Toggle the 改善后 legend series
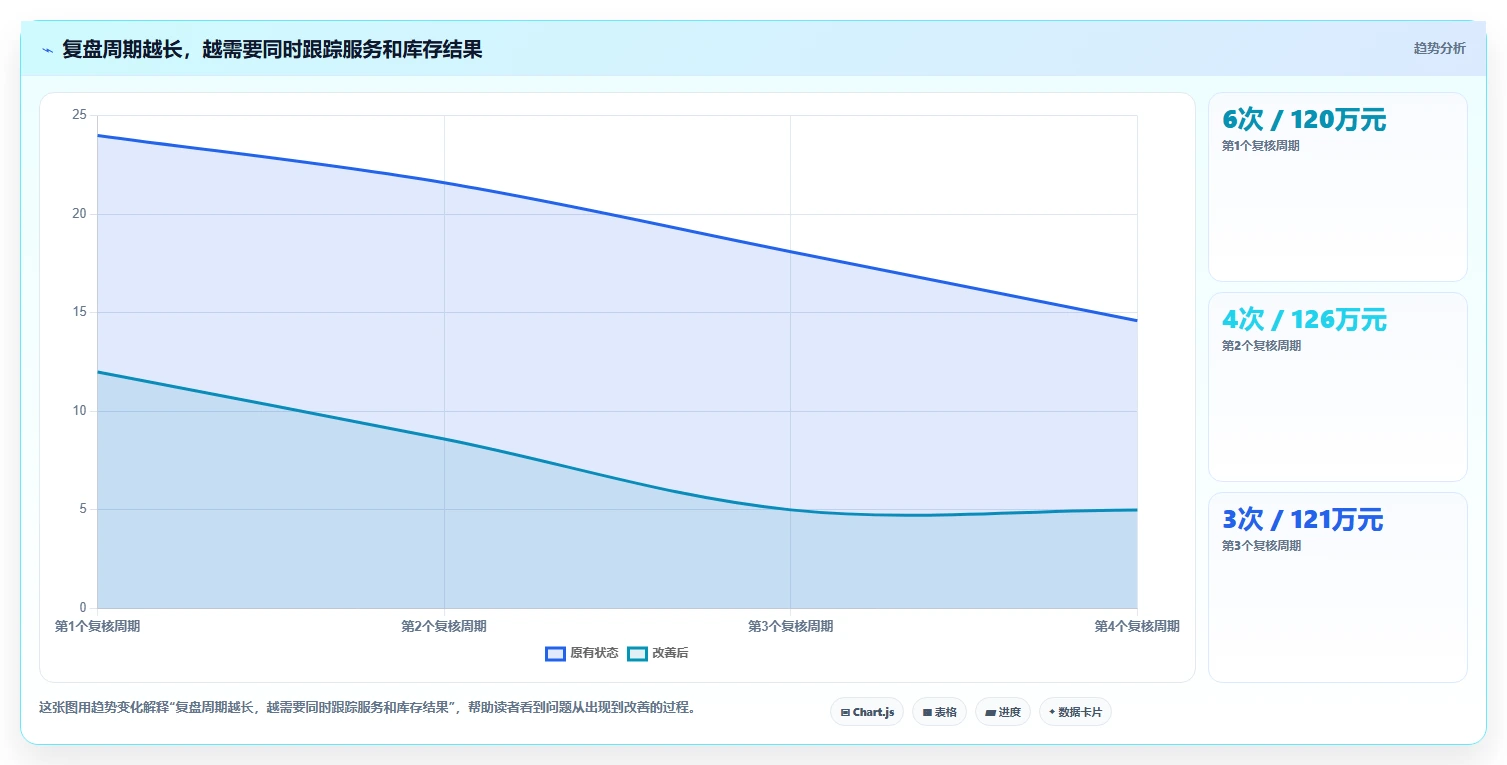The image size is (1507, 765). (x=658, y=653)
